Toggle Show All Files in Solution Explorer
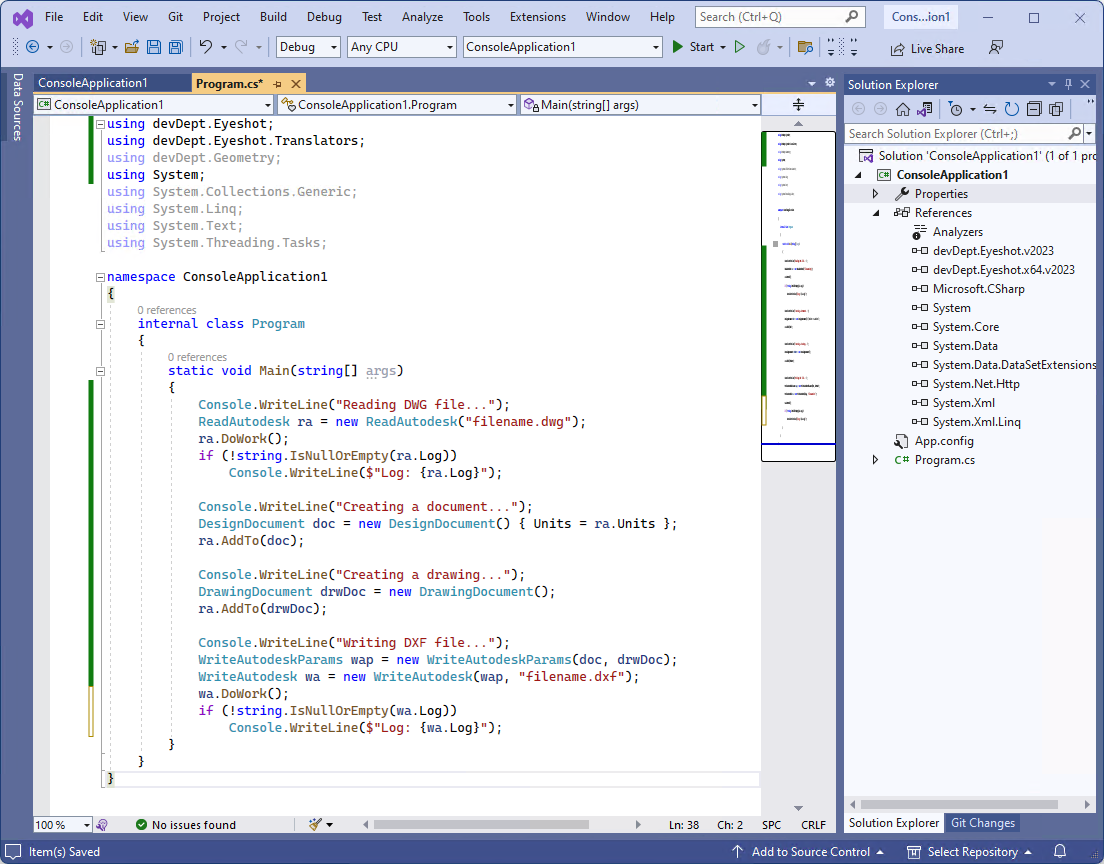This screenshot has width=1104, height=864. (x=1055, y=109)
